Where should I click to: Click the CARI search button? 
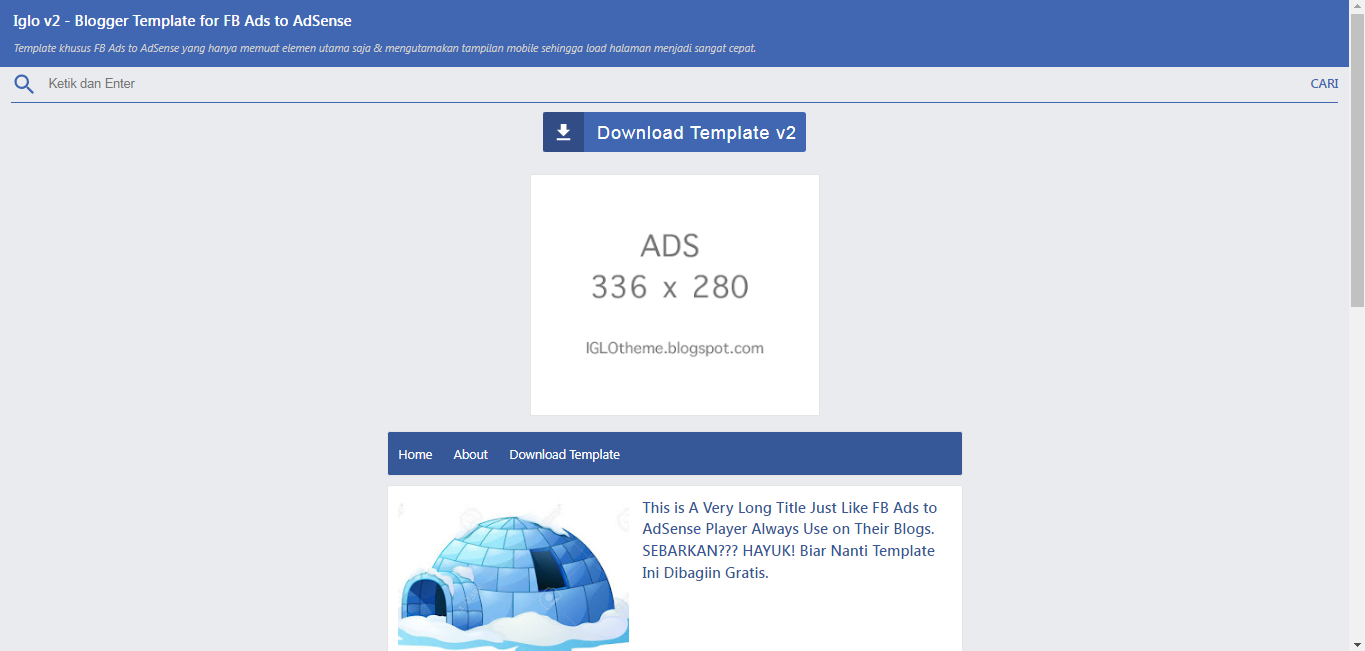point(1324,84)
